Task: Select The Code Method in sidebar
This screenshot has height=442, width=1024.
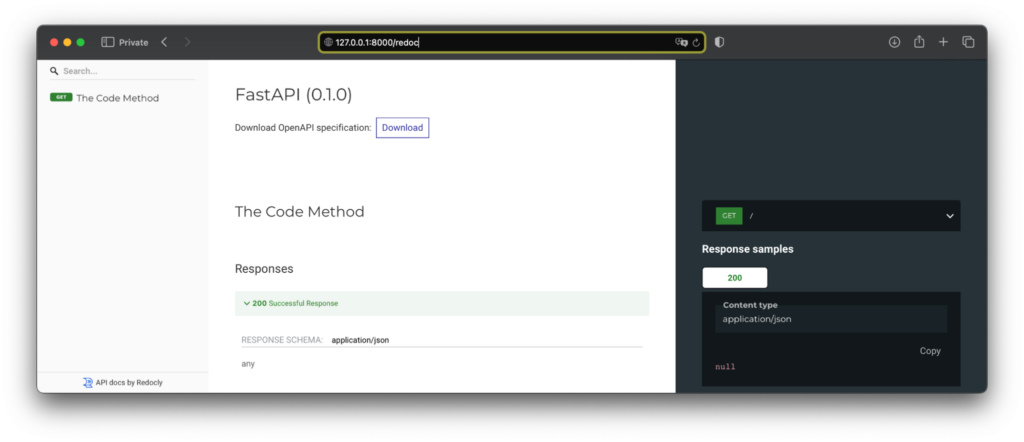Action: (118, 98)
